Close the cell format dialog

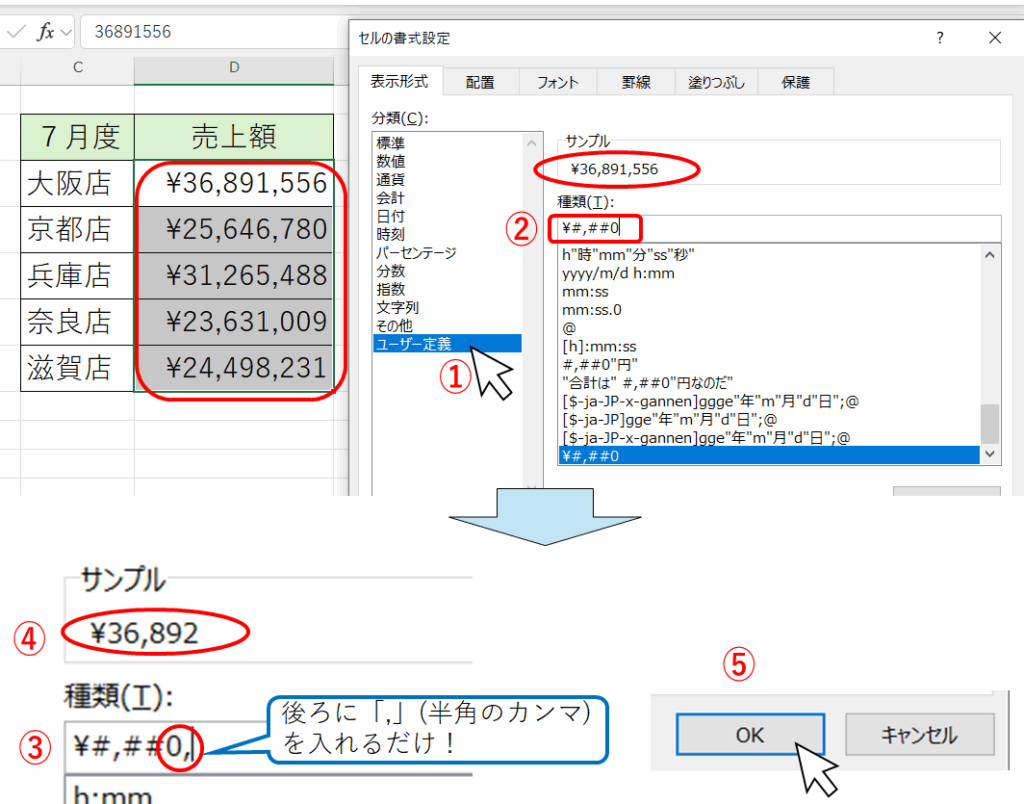pos(994,38)
